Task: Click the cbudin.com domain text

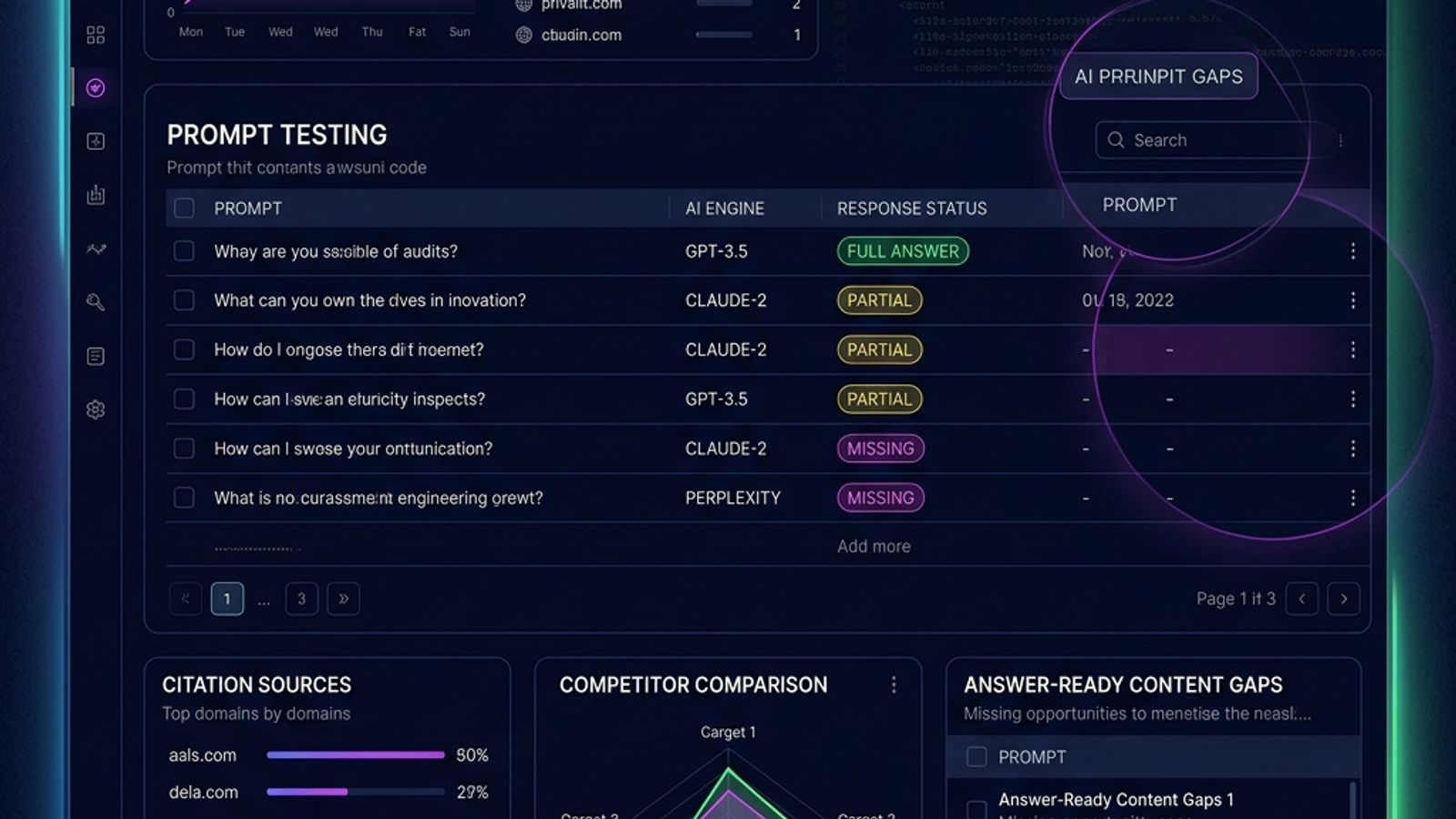Action: [x=581, y=35]
